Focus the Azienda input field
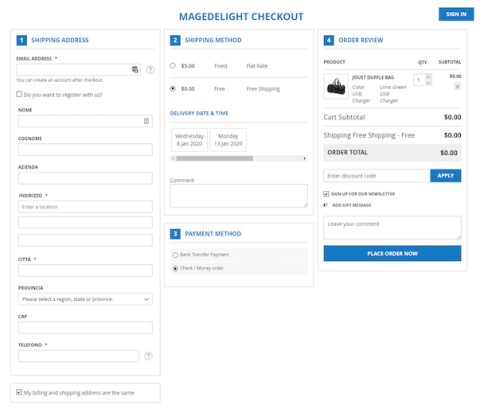Viewport: 480px width, 409px height. (x=85, y=178)
